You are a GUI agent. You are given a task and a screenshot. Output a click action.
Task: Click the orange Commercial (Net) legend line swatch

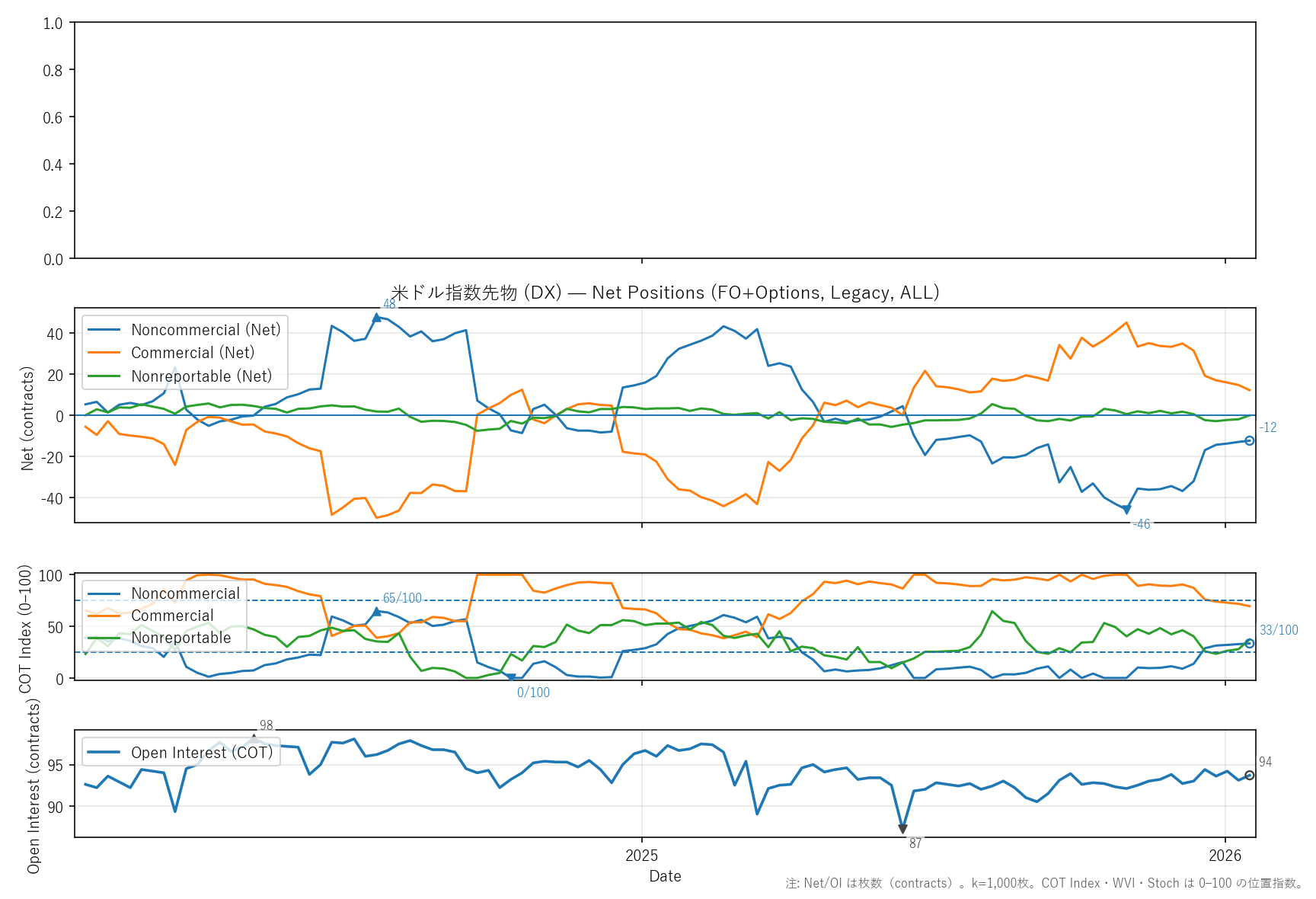click(104, 353)
